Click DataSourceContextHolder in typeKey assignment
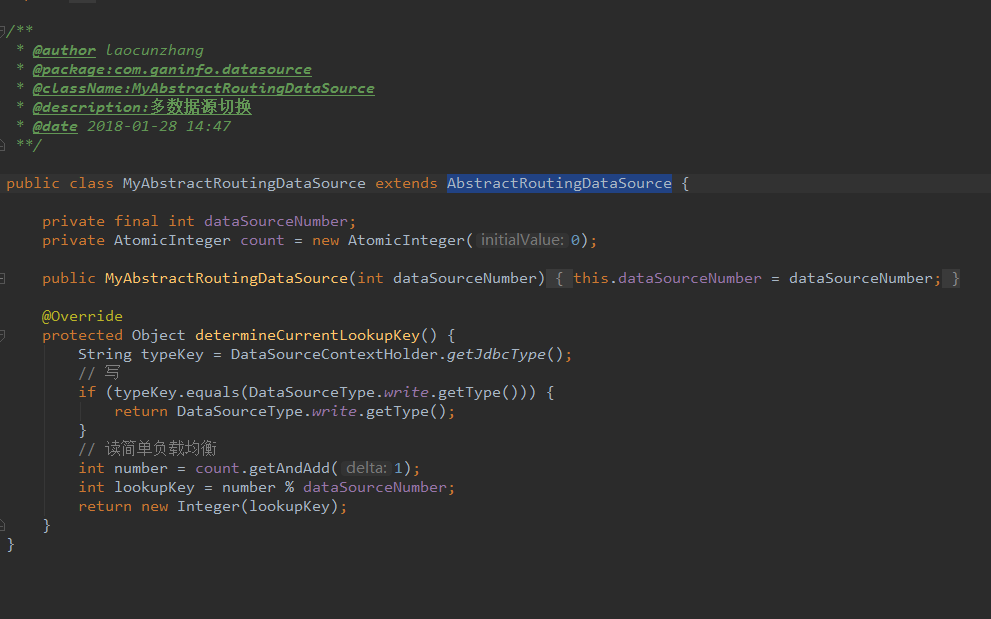Image resolution: width=991 pixels, height=619 pixels. (334, 354)
